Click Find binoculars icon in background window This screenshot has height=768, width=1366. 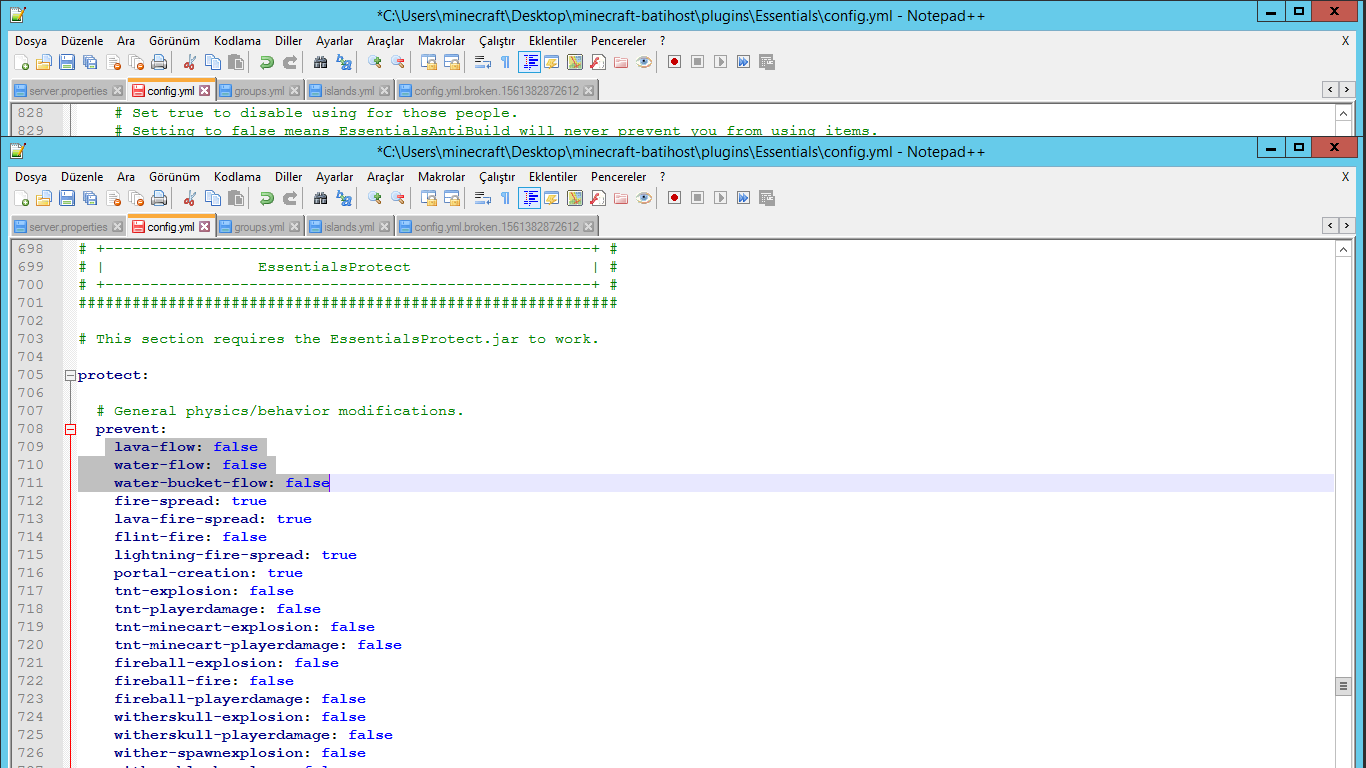click(320, 62)
